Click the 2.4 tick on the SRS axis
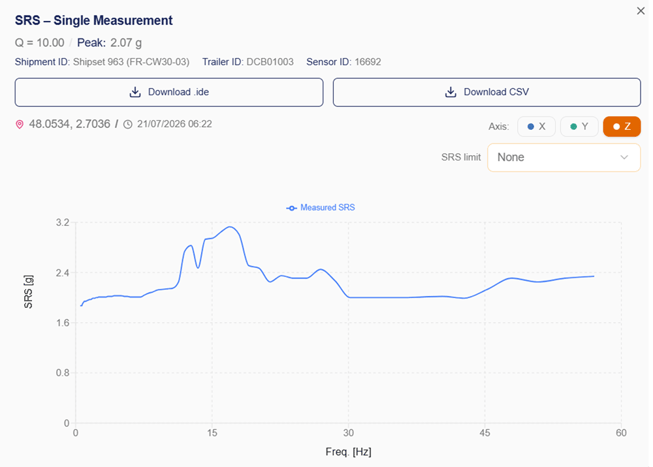653x467 pixels. tap(62, 273)
